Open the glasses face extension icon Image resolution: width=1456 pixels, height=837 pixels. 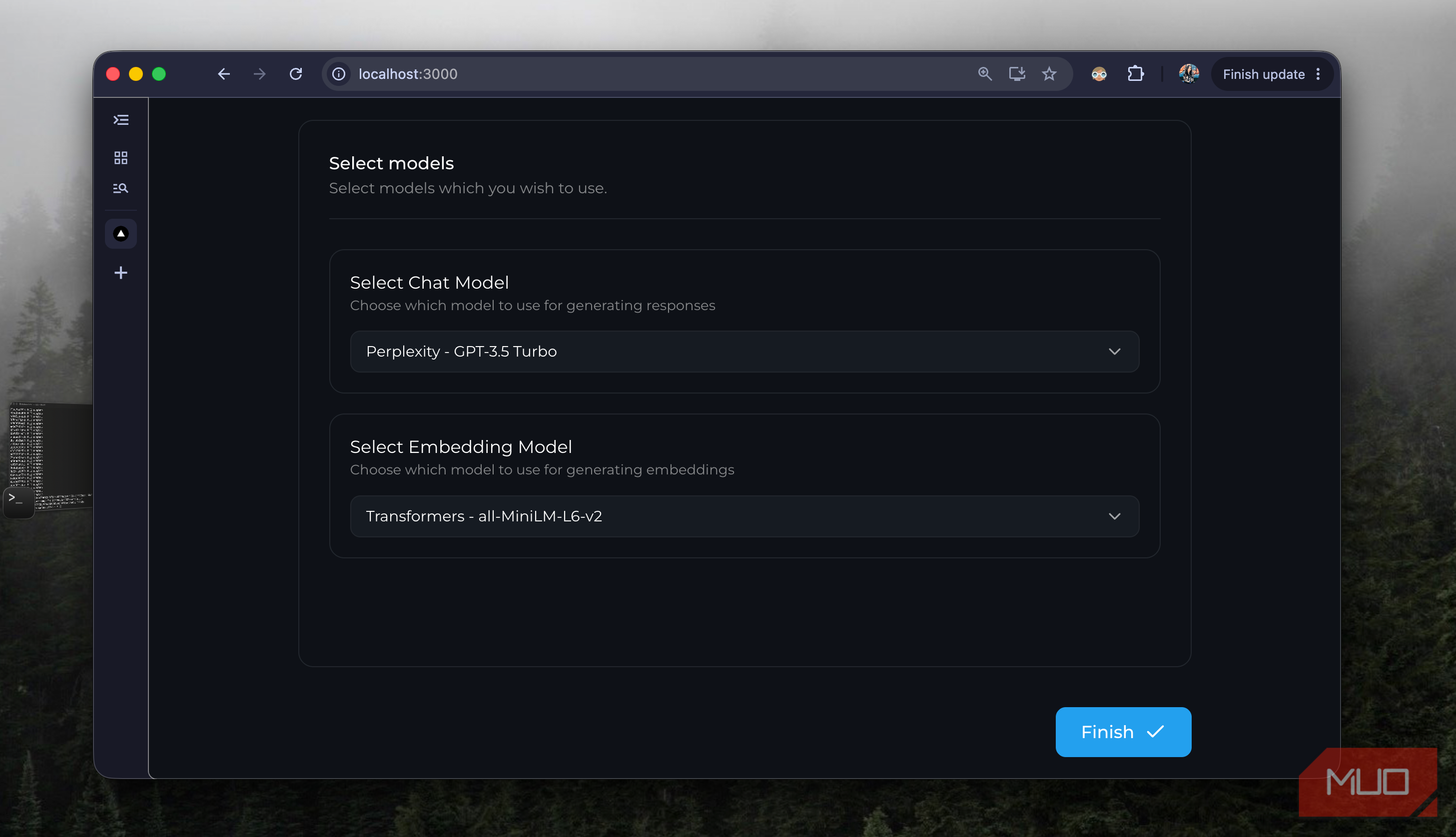point(1099,73)
